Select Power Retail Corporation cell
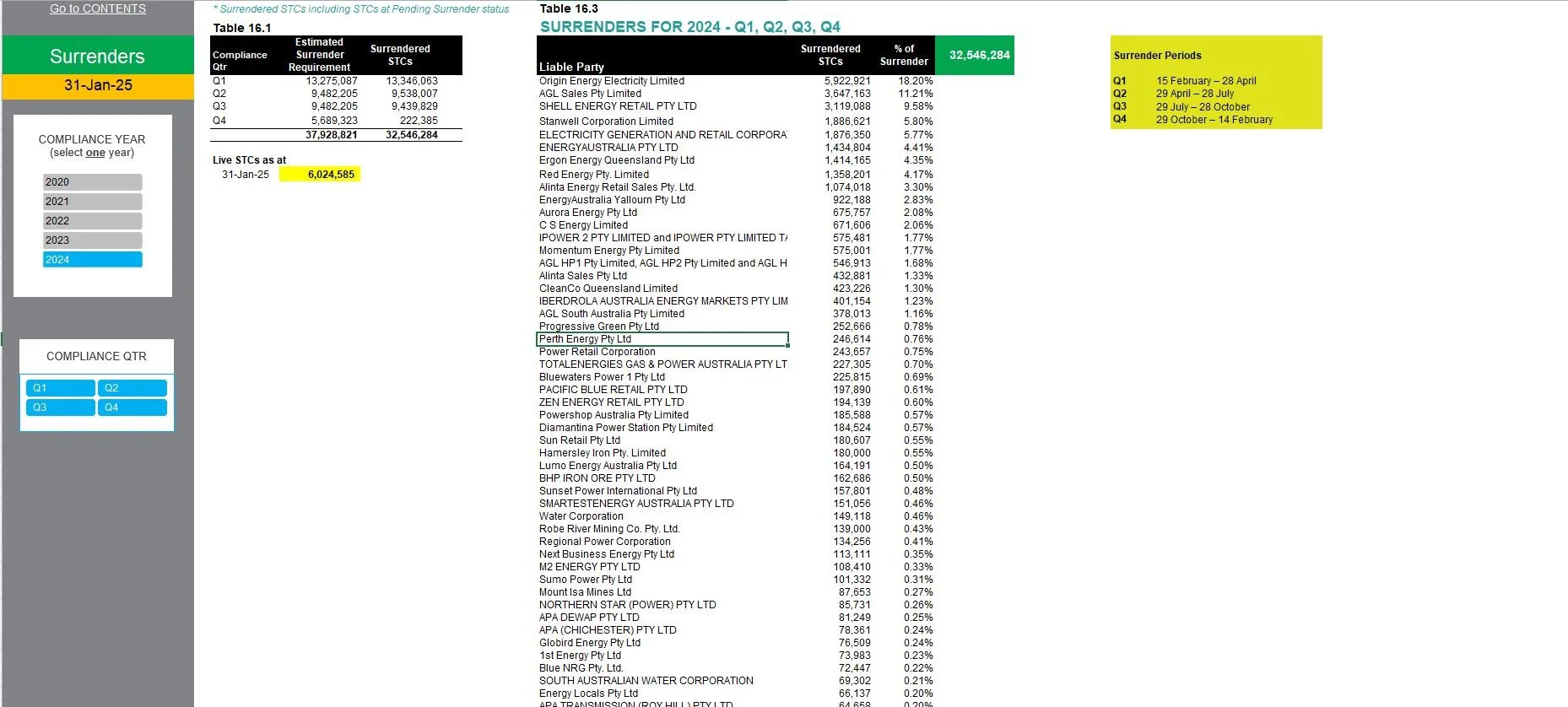The width and height of the screenshot is (1568, 707). pyautogui.click(x=597, y=352)
